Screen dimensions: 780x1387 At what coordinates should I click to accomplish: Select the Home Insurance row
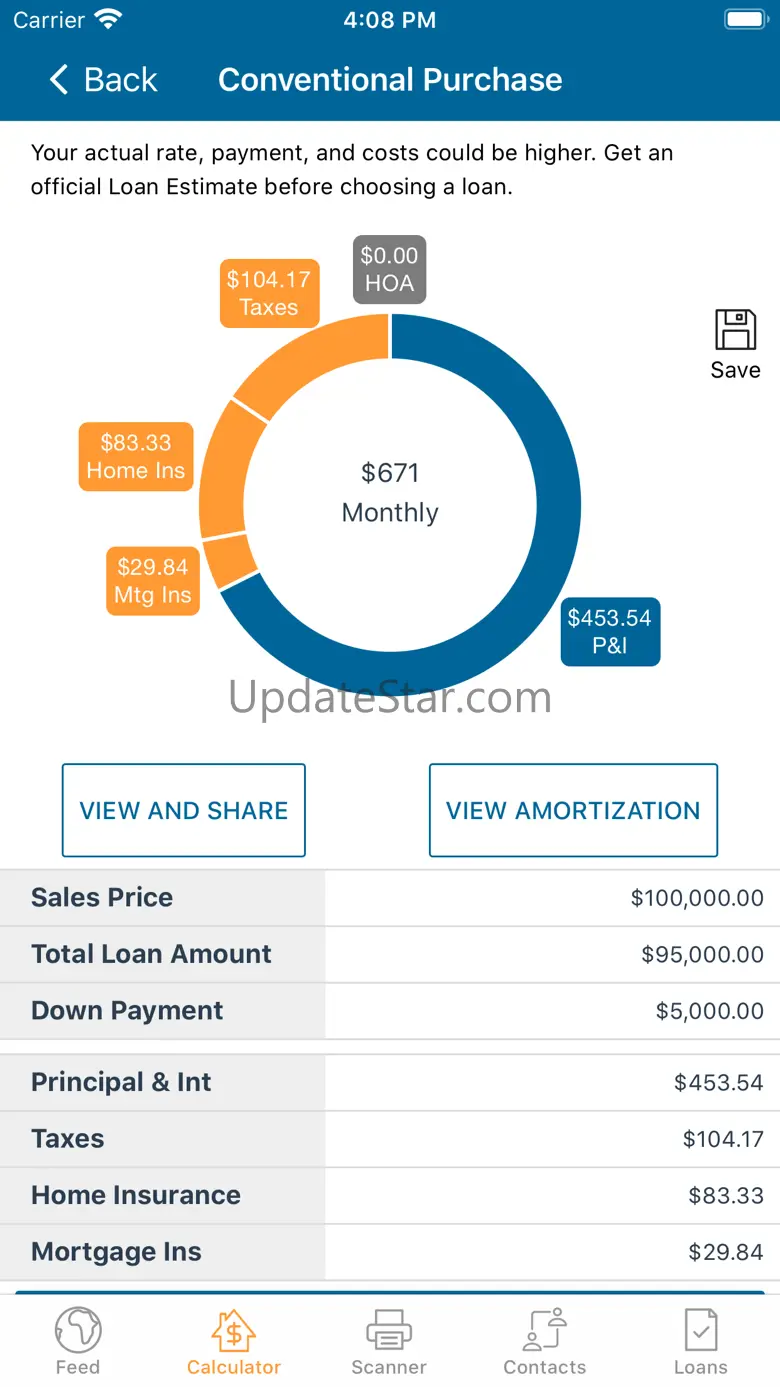390,1195
